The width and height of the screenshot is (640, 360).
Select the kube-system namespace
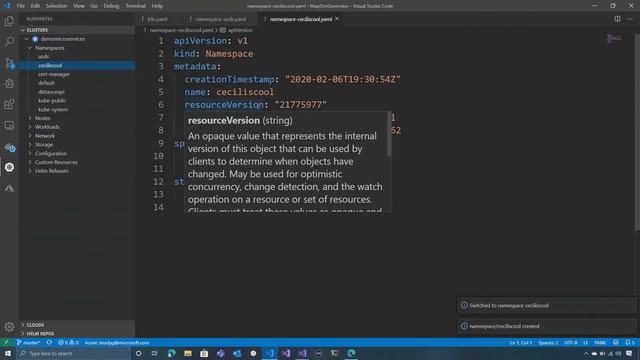click(53, 109)
